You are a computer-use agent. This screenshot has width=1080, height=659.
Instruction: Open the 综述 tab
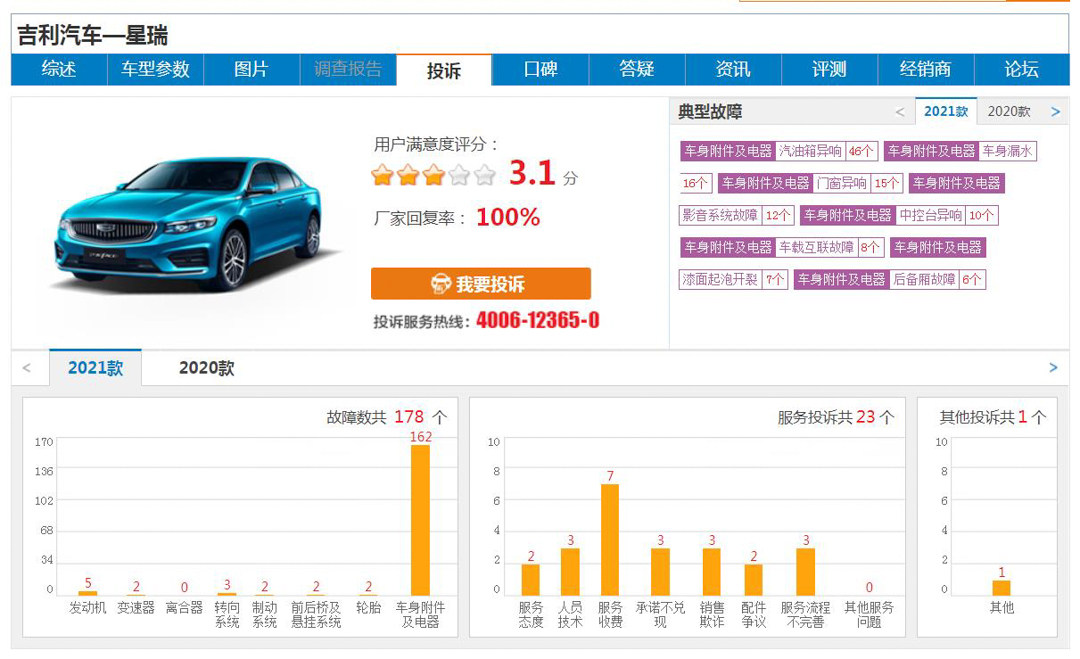[59, 69]
